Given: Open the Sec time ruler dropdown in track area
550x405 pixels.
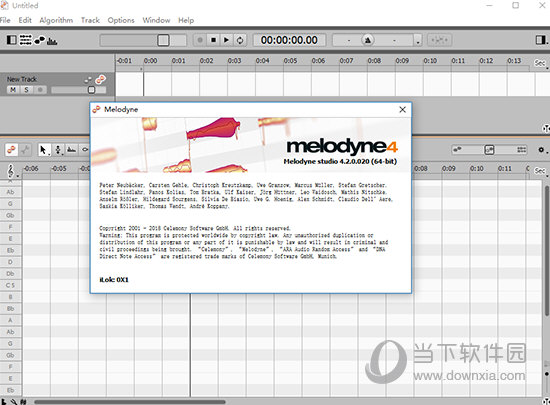Looking at the screenshot, I should 541,63.
